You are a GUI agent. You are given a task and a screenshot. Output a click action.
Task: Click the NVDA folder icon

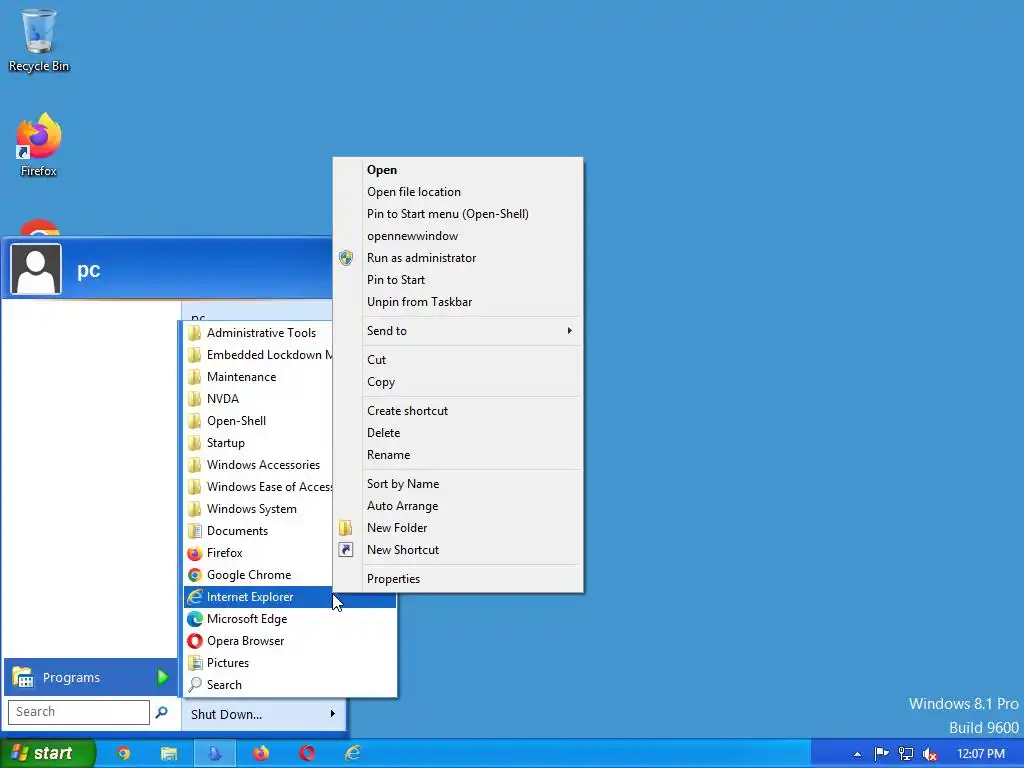point(195,399)
